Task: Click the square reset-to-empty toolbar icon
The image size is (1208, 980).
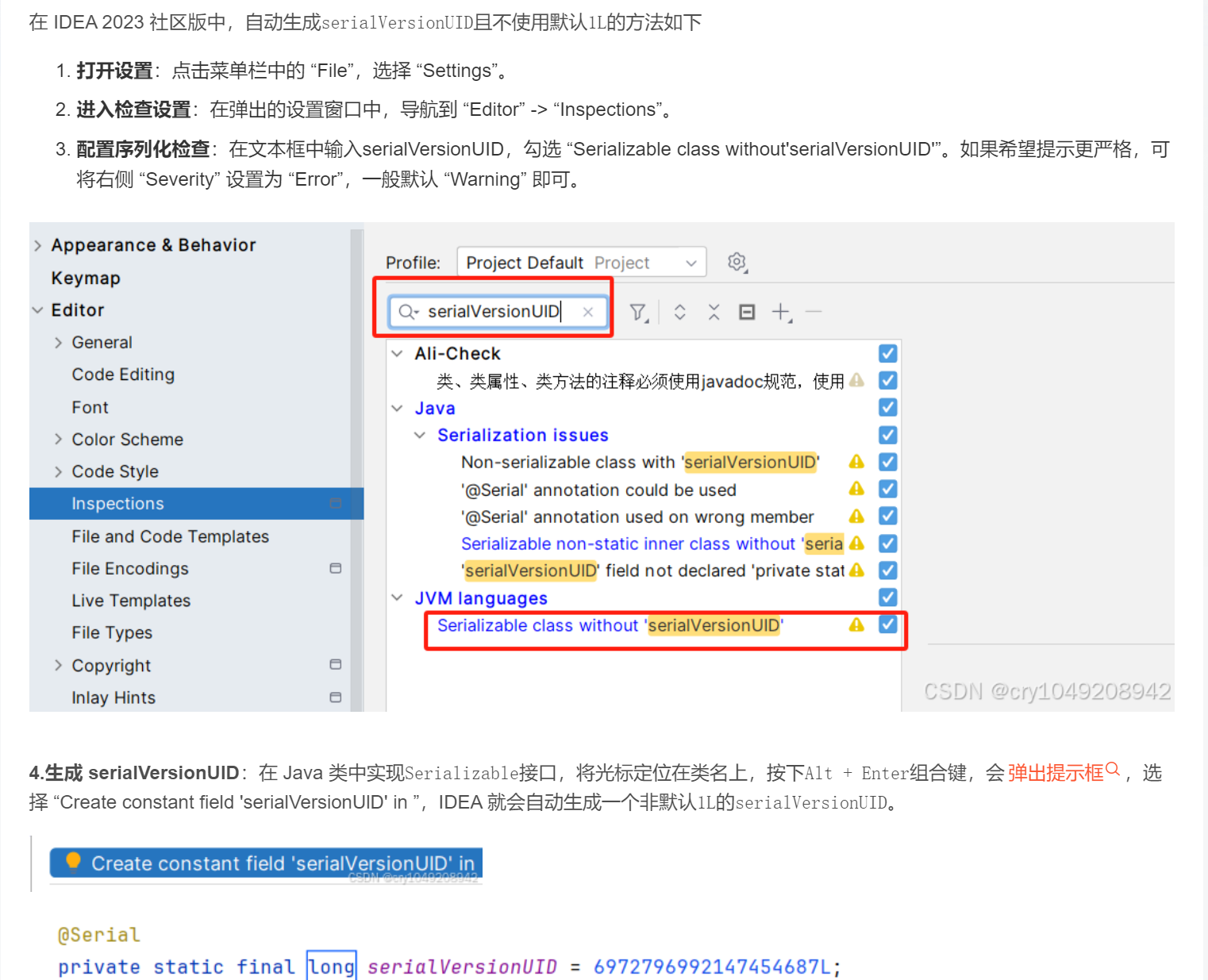Action: tap(747, 312)
